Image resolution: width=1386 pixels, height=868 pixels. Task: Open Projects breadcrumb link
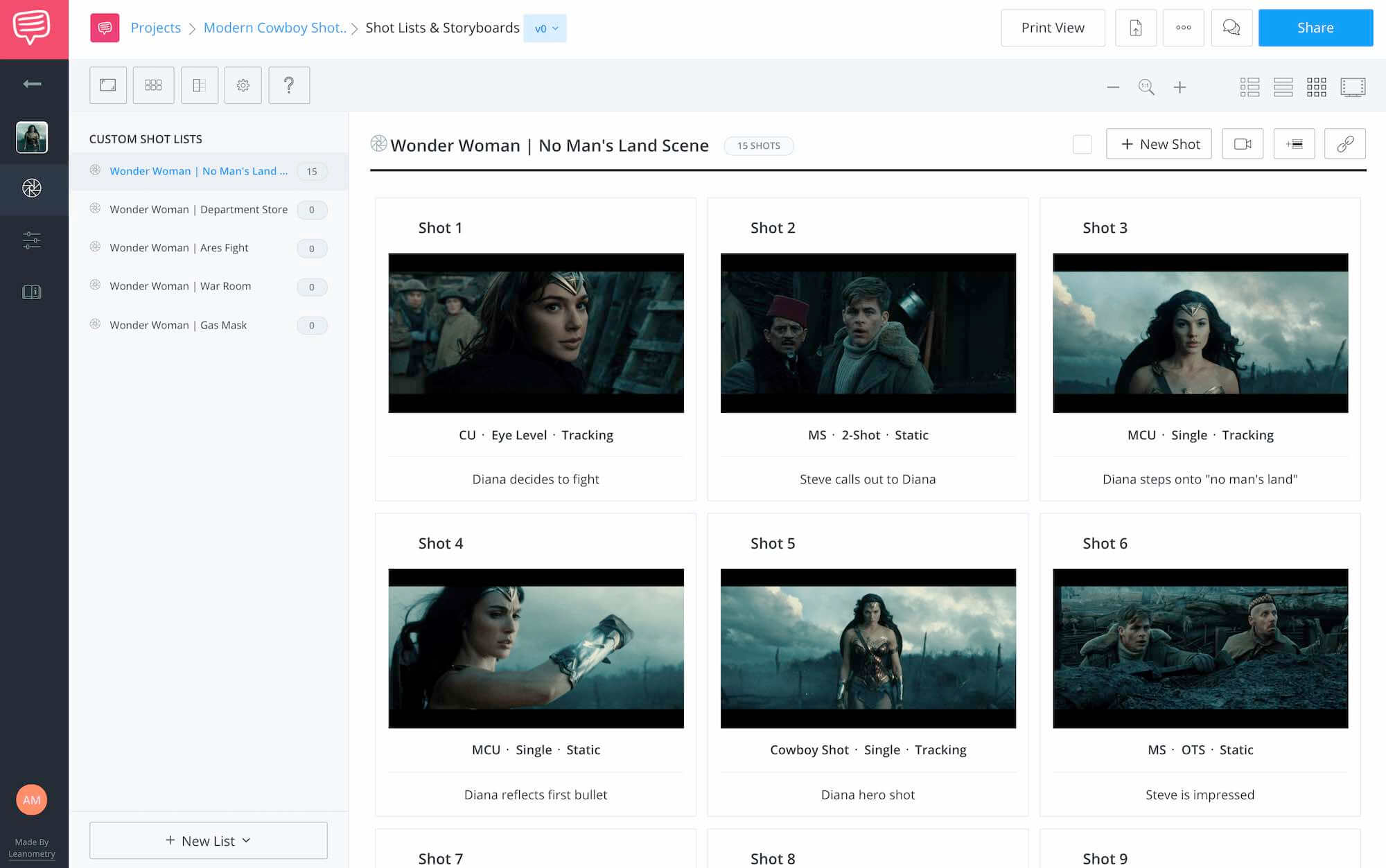pyautogui.click(x=155, y=28)
